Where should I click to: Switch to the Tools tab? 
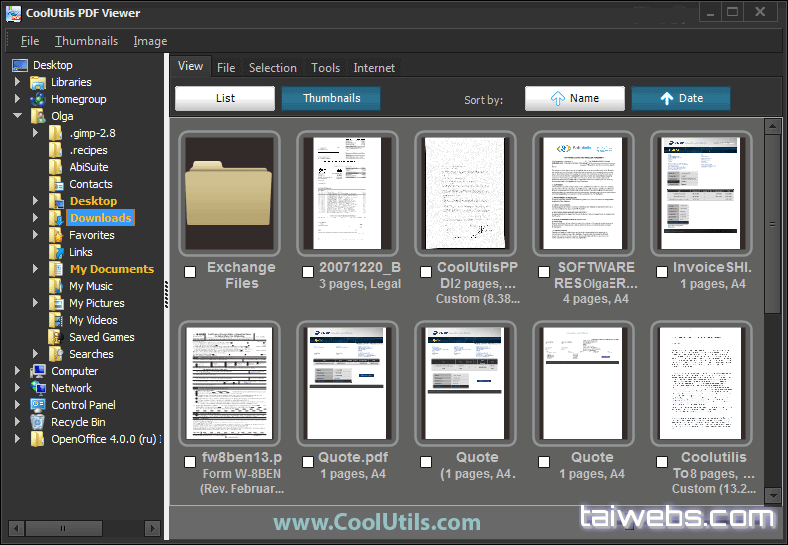325,68
